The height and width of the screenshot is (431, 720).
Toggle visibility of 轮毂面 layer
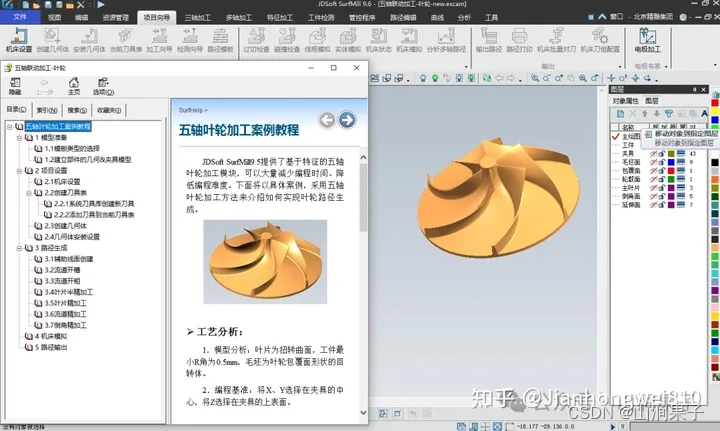[653, 179]
